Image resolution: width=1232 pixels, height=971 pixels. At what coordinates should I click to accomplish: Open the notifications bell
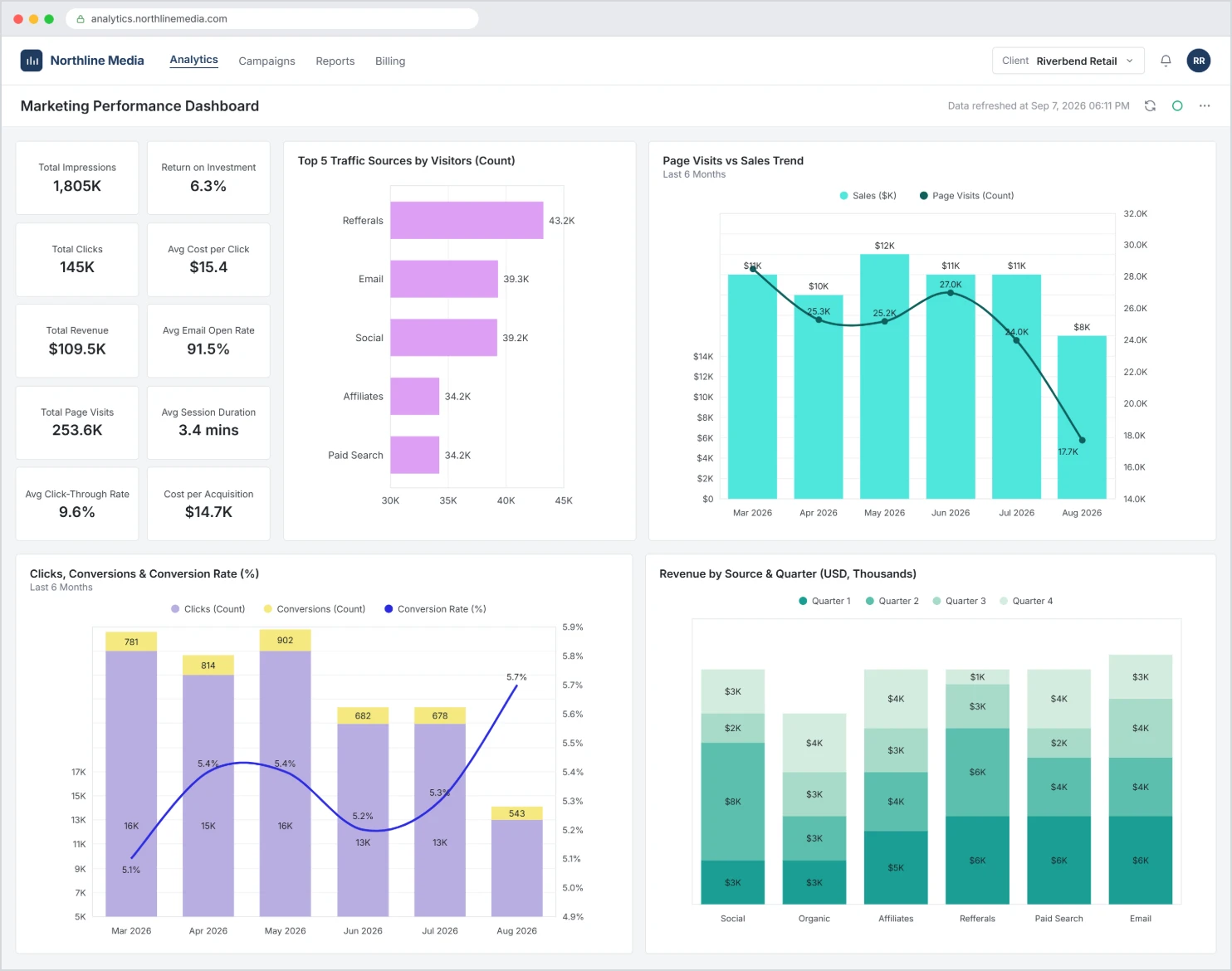pos(1166,61)
